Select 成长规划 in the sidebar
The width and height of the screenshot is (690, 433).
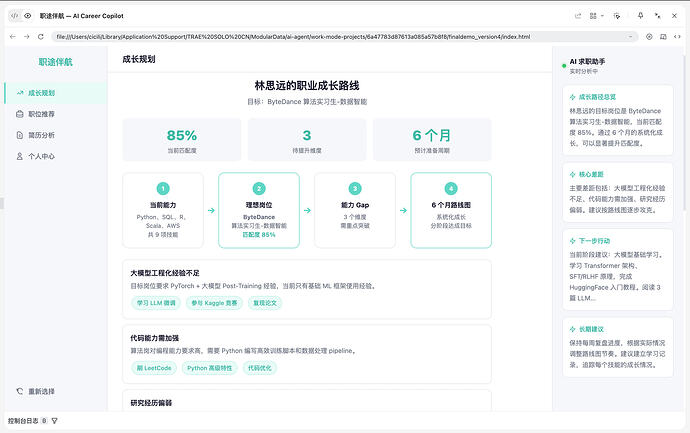click(55, 93)
